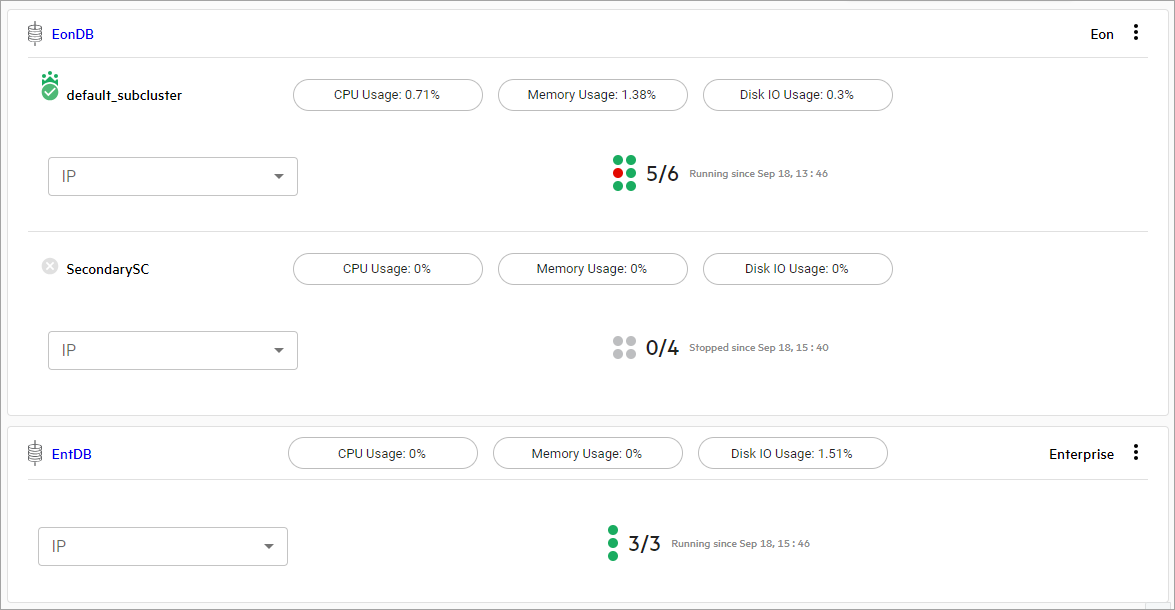Click EntDB Disk IO Usage 1.51% pill
Screen dimensions: 1175x610
click(x=792, y=453)
